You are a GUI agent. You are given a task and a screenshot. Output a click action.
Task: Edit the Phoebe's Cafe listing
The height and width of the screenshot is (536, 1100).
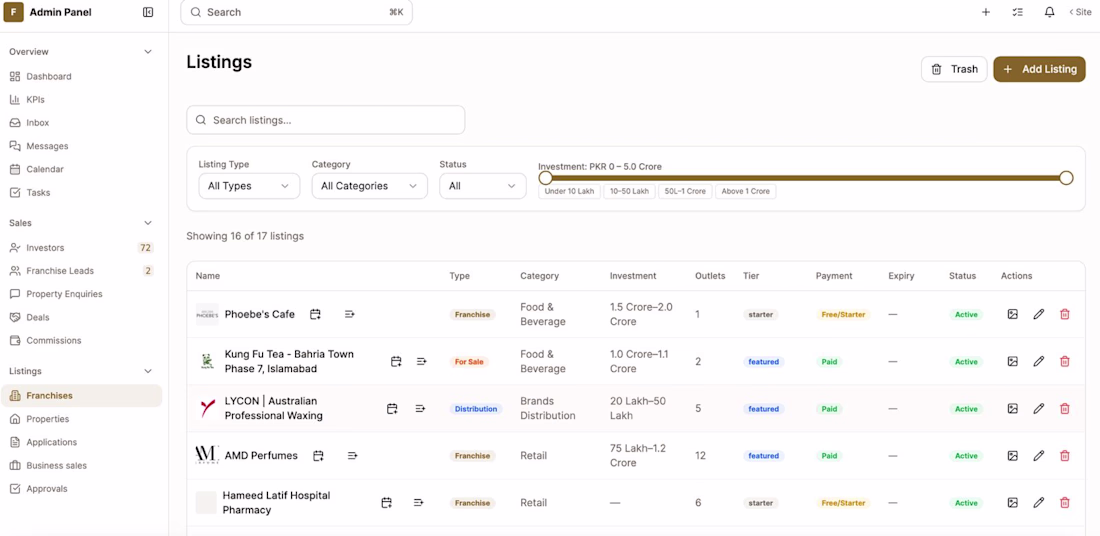pos(1039,314)
